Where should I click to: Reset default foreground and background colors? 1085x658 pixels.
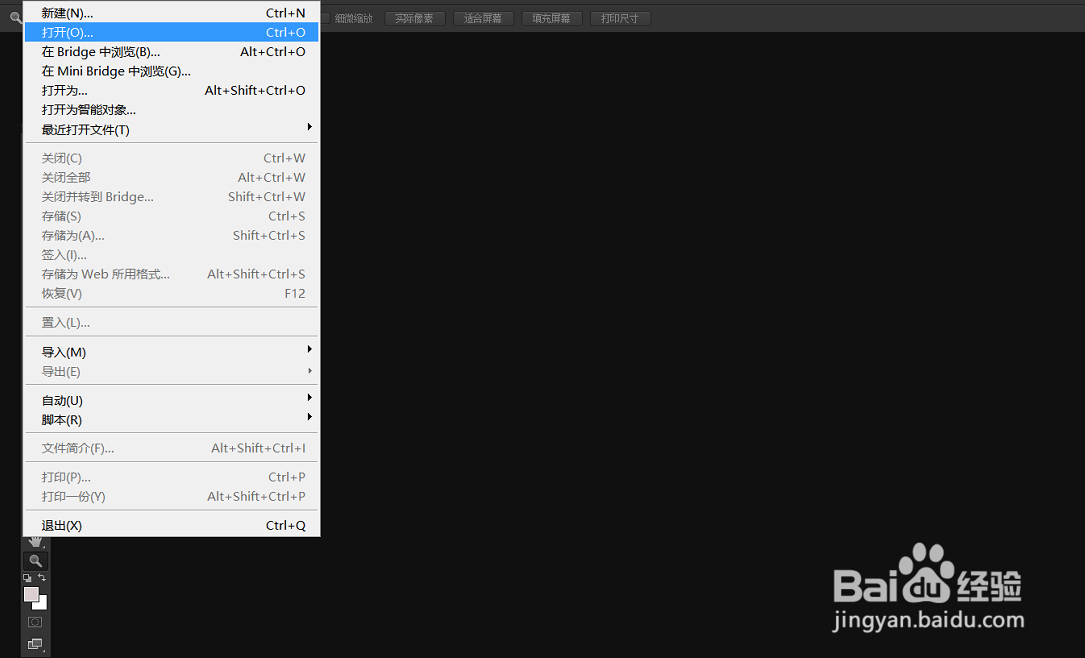[27, 578]
